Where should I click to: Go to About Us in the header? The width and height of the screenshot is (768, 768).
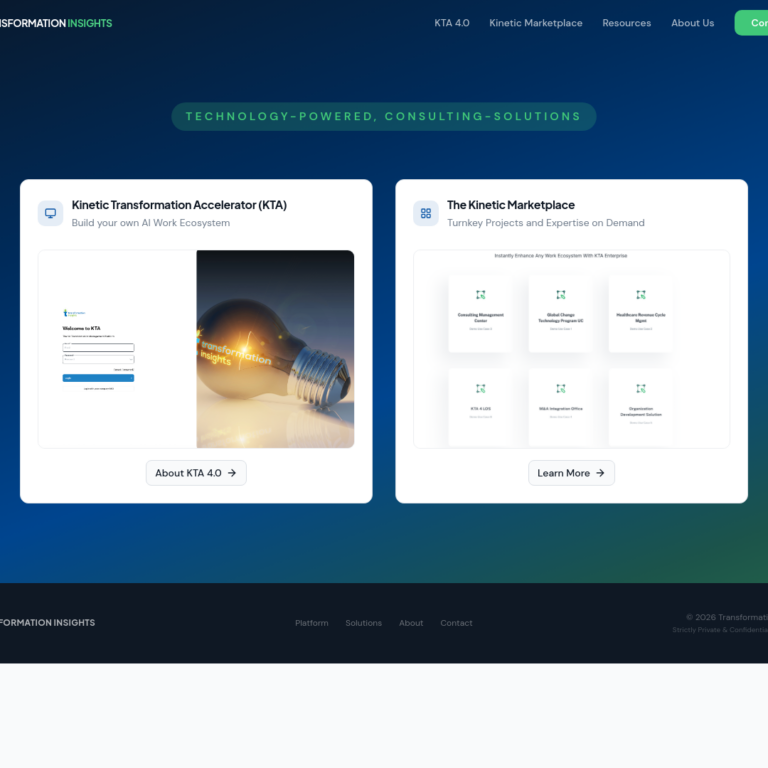click(x=692, y=23)
